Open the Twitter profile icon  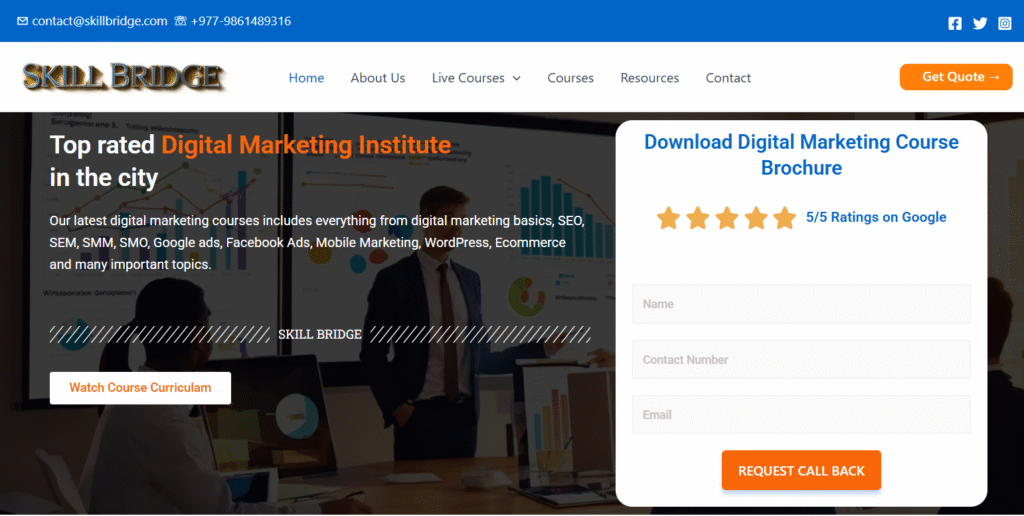[980, 23]
